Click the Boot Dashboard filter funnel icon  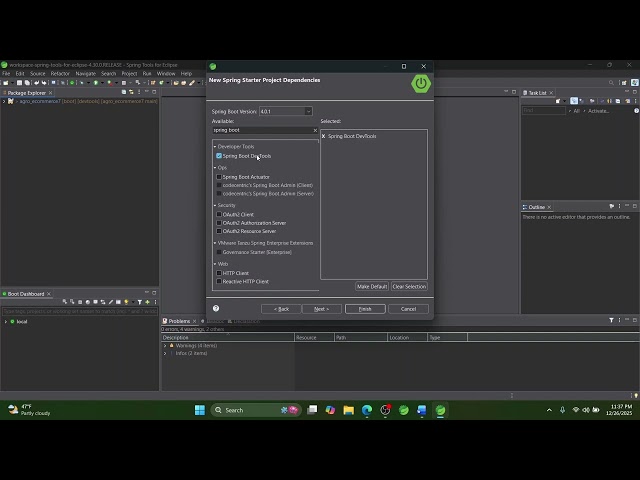click(x=140, y=302)
